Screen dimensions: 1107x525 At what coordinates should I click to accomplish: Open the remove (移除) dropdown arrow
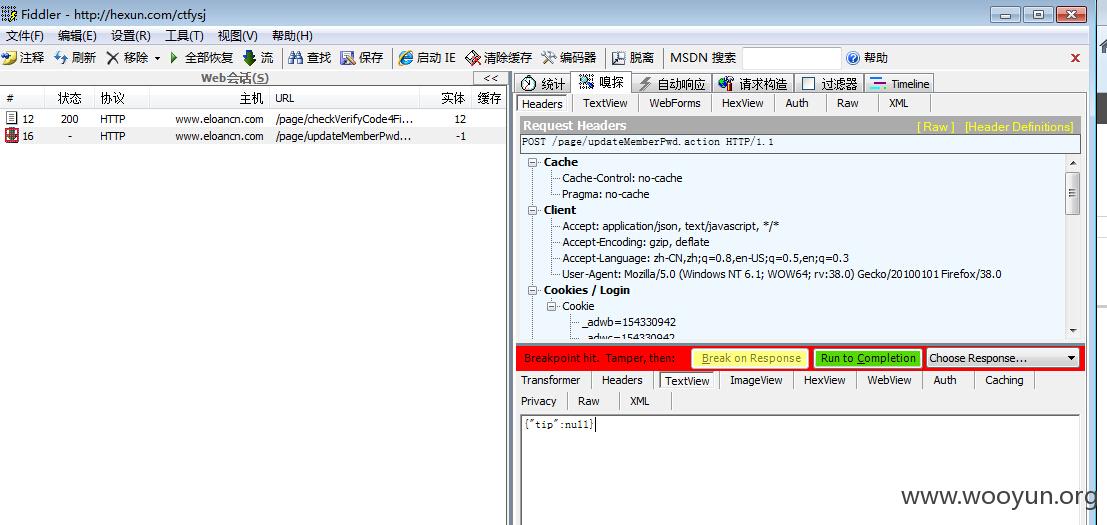(157, 59)
